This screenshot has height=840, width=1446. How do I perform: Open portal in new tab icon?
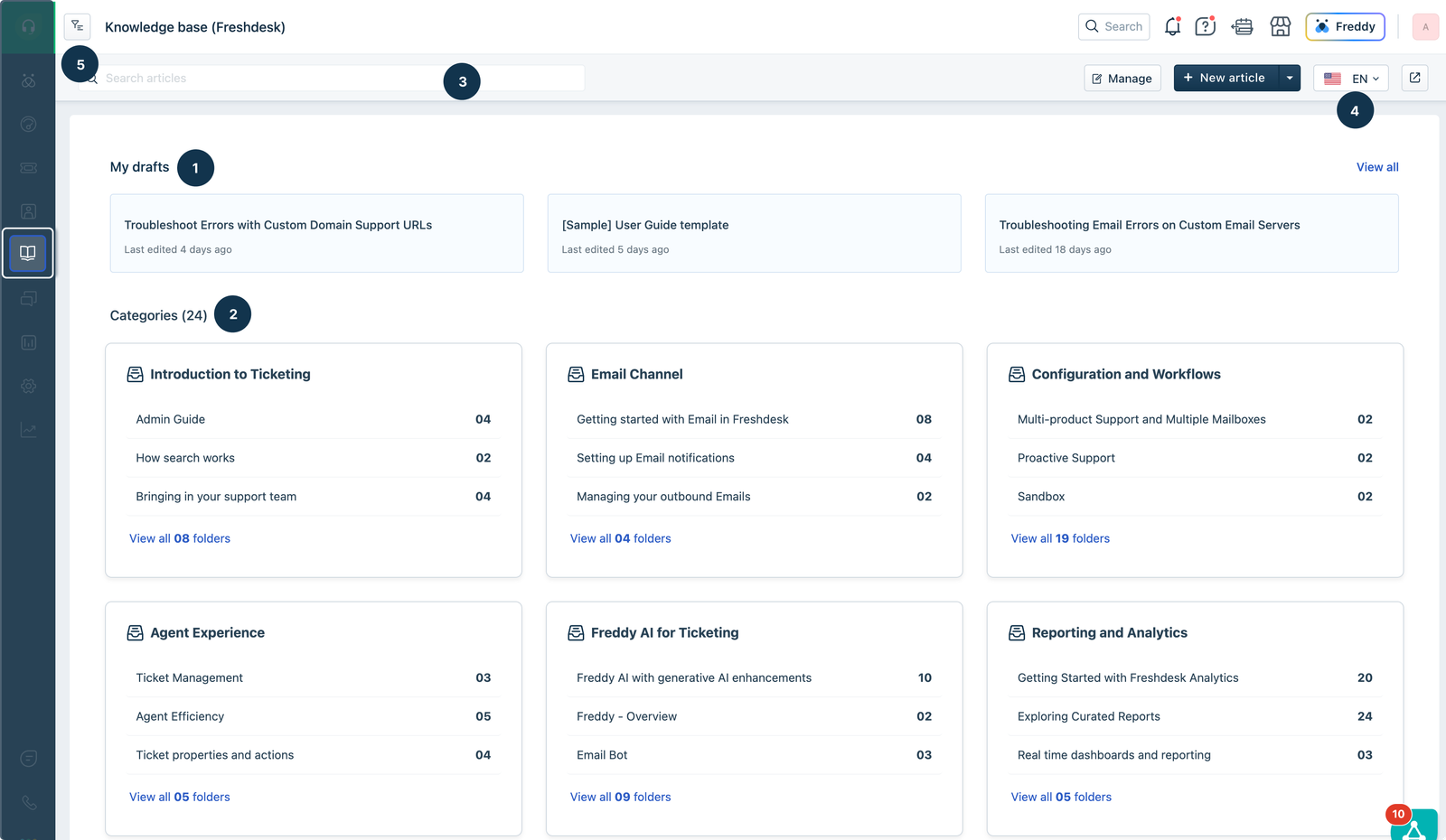[1415, 78]
